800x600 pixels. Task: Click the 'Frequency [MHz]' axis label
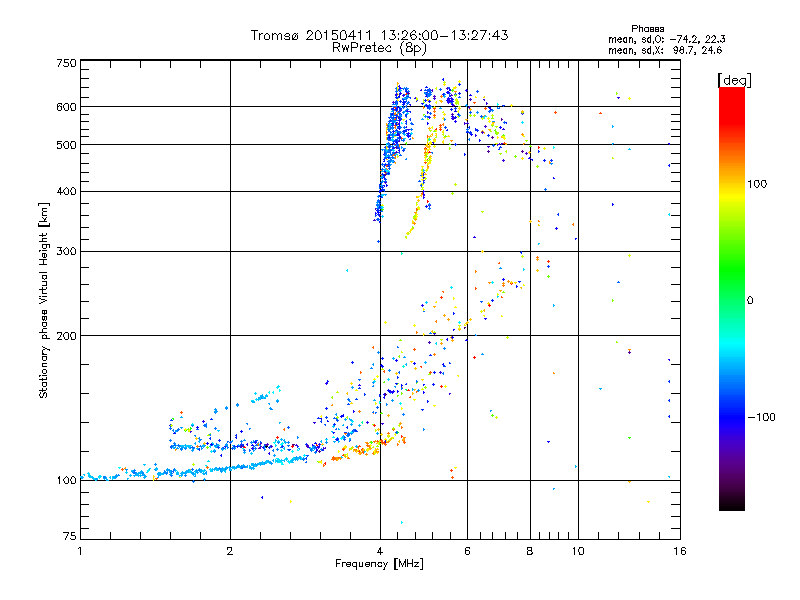[x=379, y=564]
